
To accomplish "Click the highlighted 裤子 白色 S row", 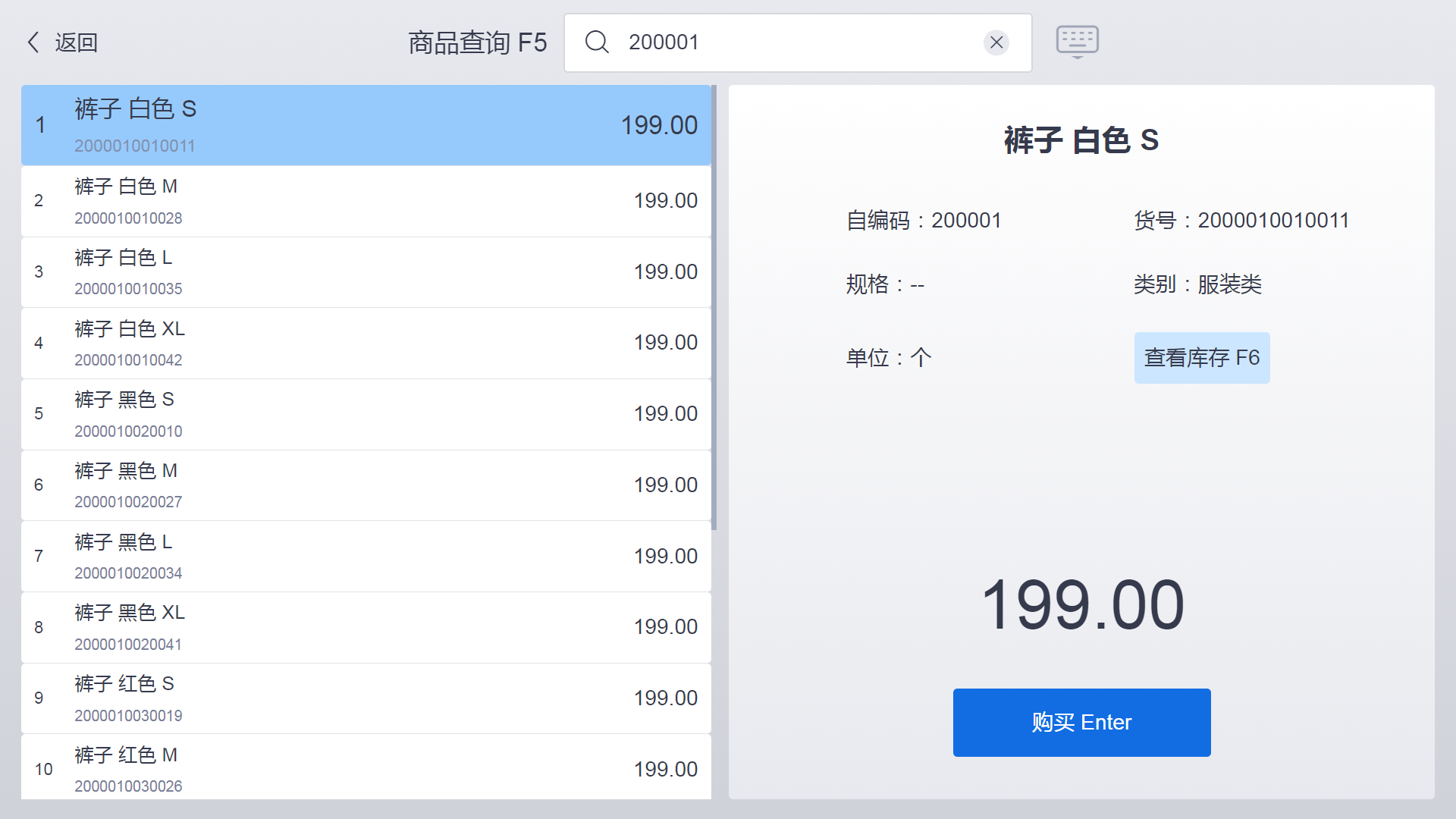I will point(366,125).
